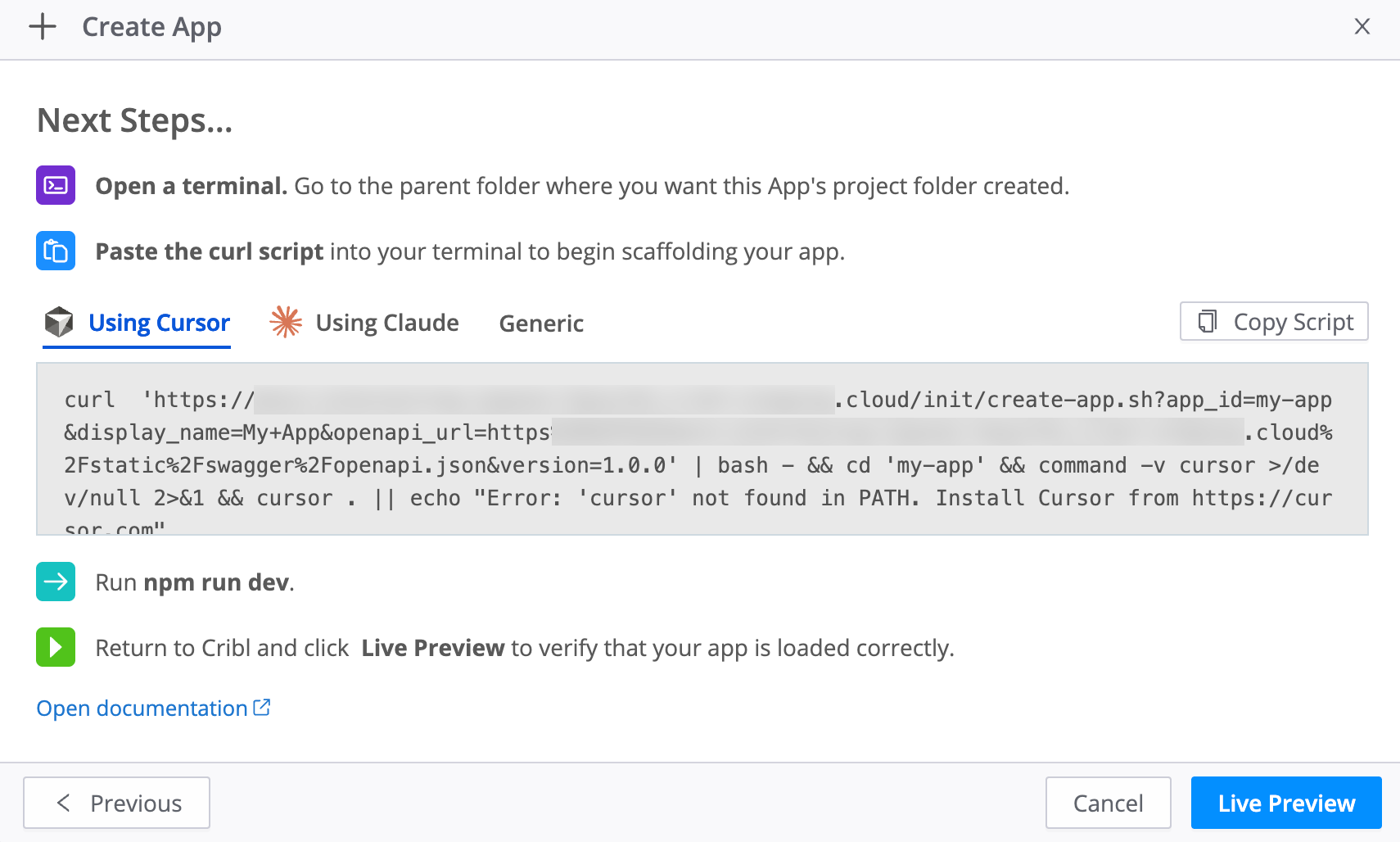Click the 'npm run dev' text
The width and height of the screenshot is (1400, 842).
(x=216, y=582)
